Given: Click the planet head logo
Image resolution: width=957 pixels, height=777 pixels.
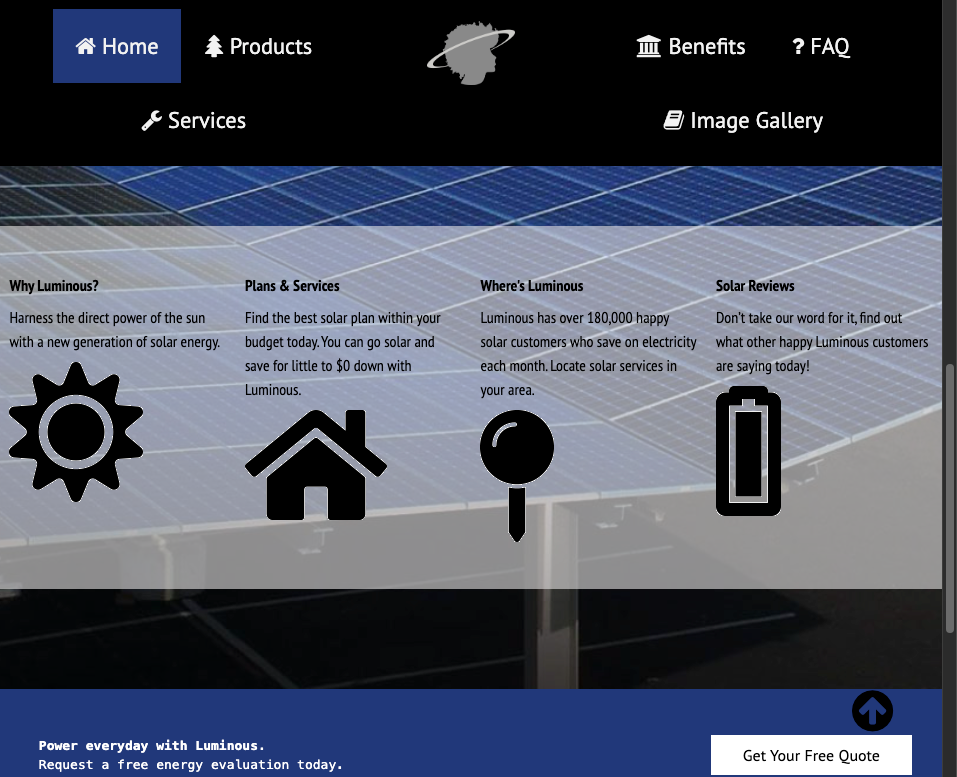Looking at the screenshot, I should point(471,54).
